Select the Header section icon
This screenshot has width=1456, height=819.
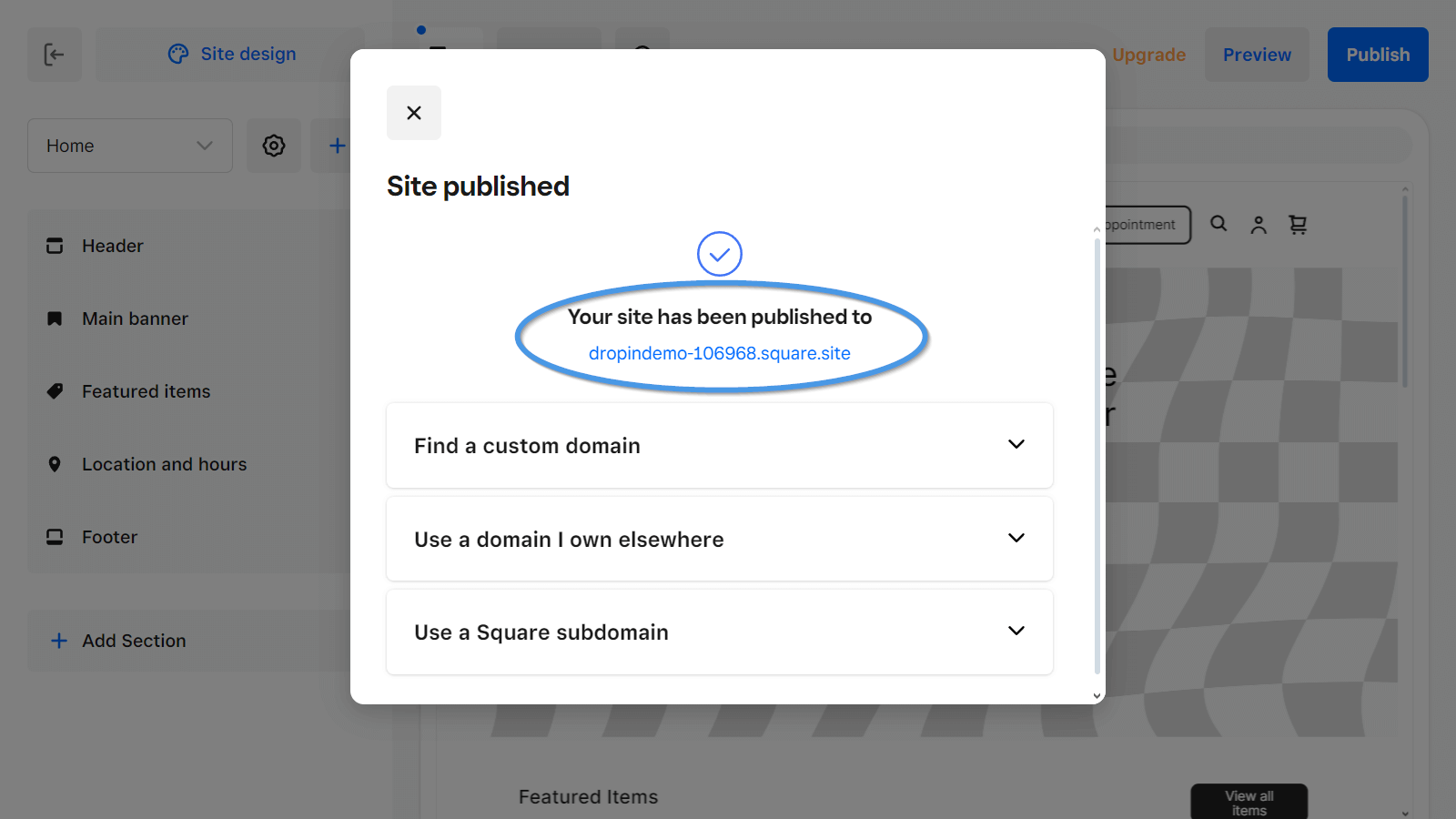coord(54,246)
